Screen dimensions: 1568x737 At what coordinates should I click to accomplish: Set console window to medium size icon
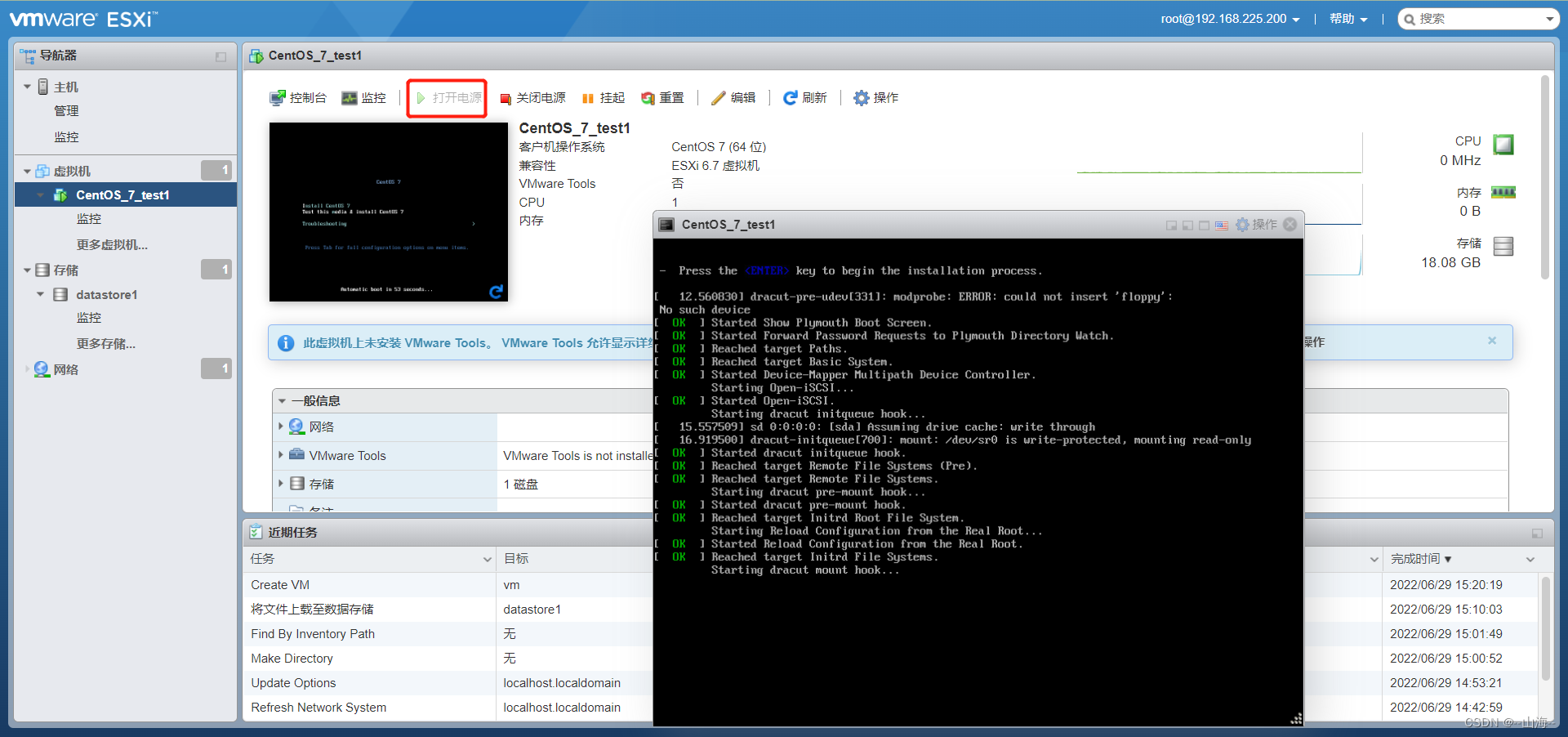point(1187,226)
